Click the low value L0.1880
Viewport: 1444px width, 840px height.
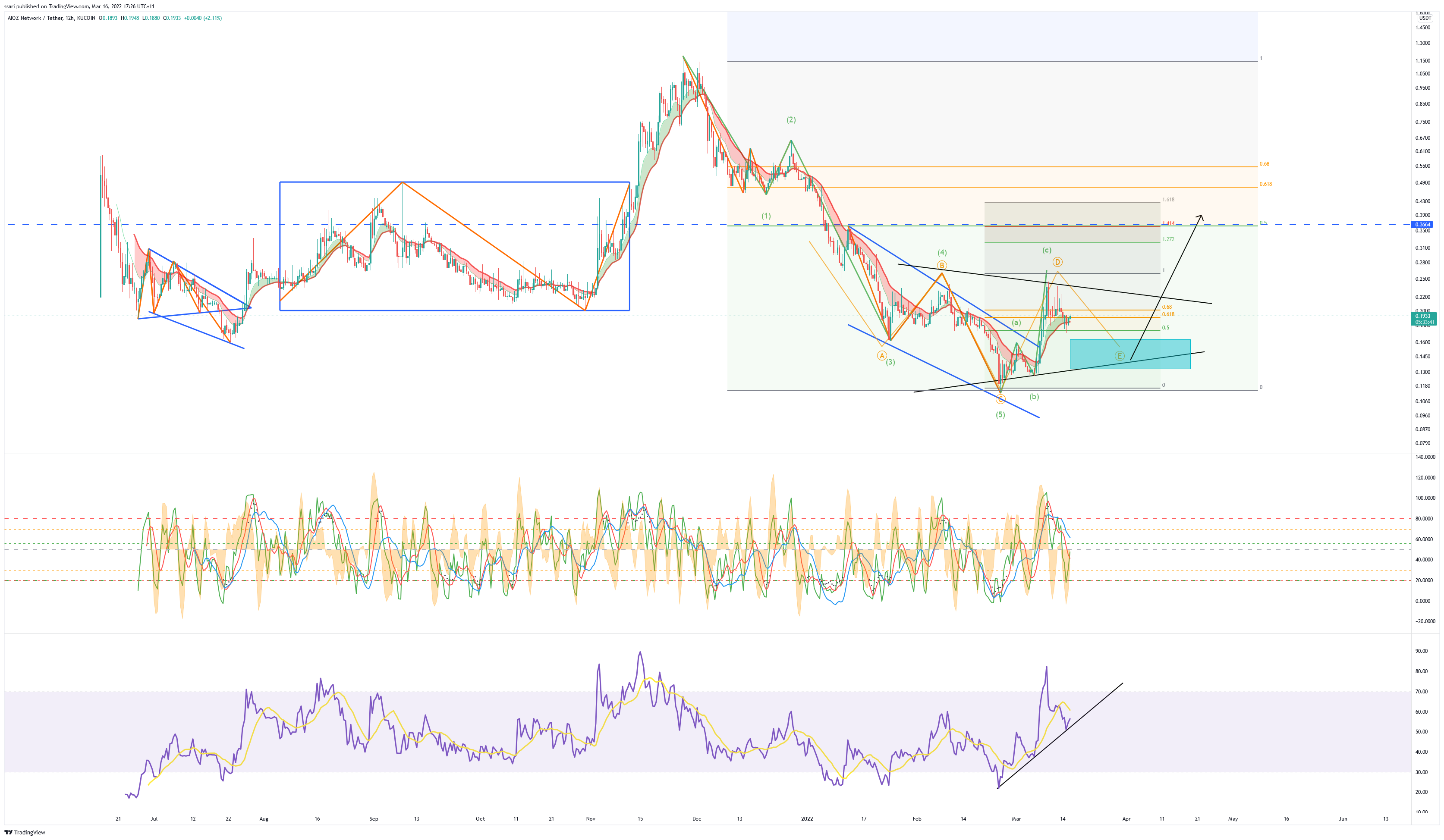151,18
